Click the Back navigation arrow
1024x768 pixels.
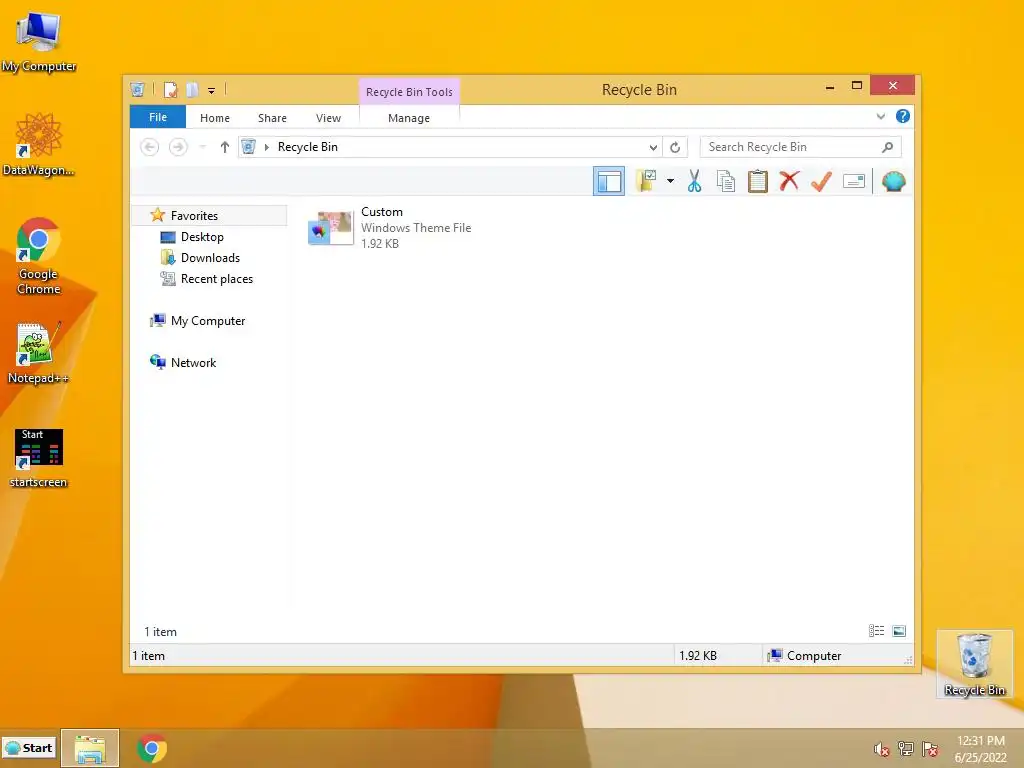pos(150,147)
